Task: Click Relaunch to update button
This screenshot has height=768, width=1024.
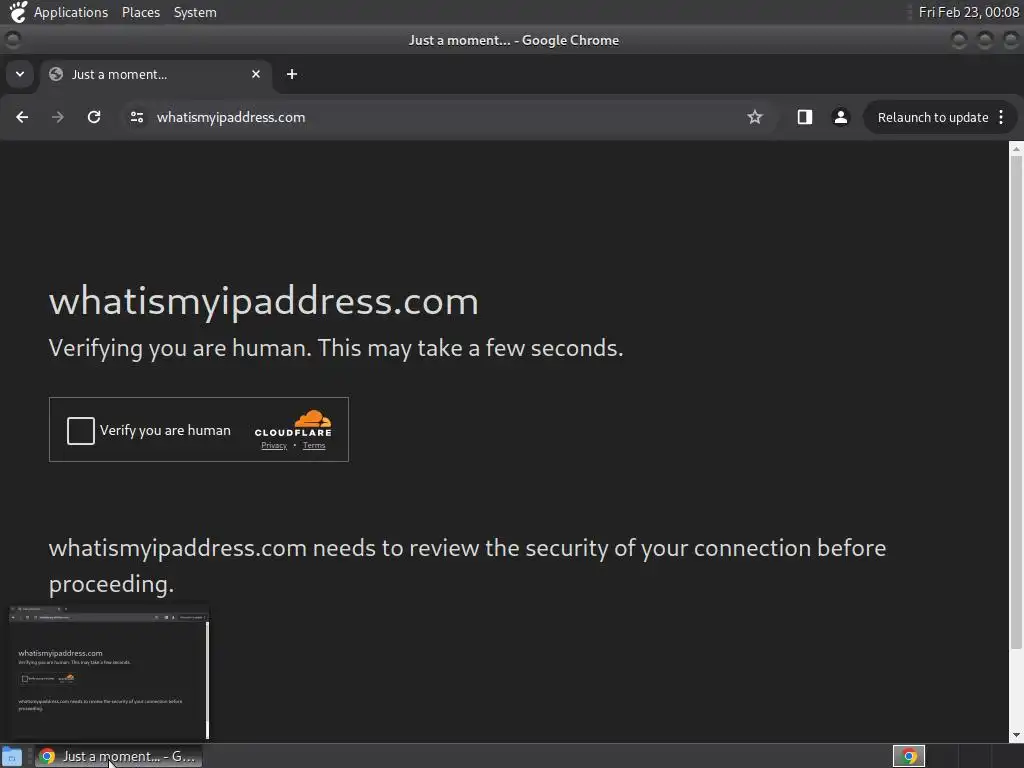Action: [x=933, y=117]
